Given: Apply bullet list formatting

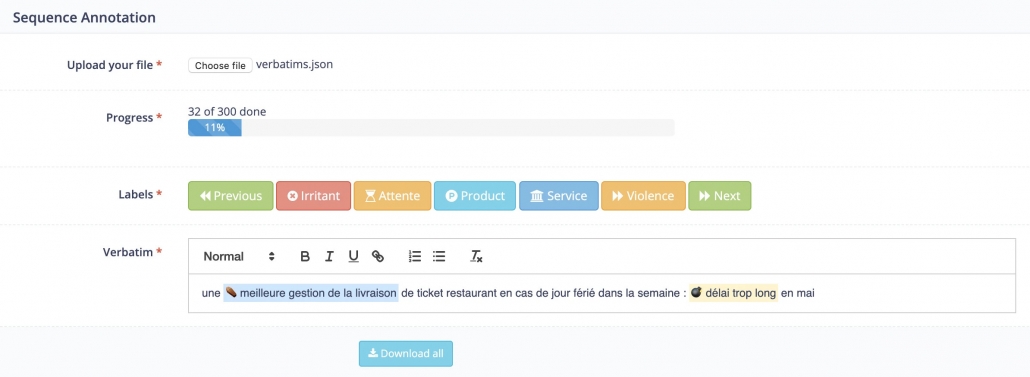Looking at the screenshot, I should [x=439, y=257].
